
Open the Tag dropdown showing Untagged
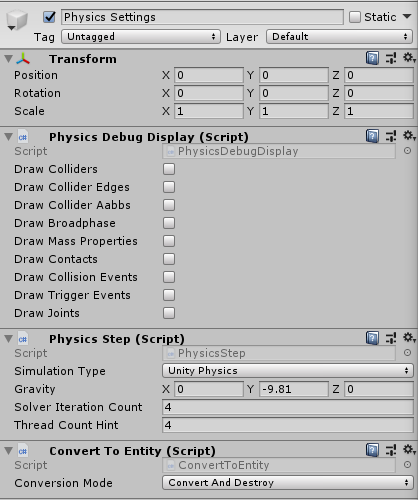point(141,36)
